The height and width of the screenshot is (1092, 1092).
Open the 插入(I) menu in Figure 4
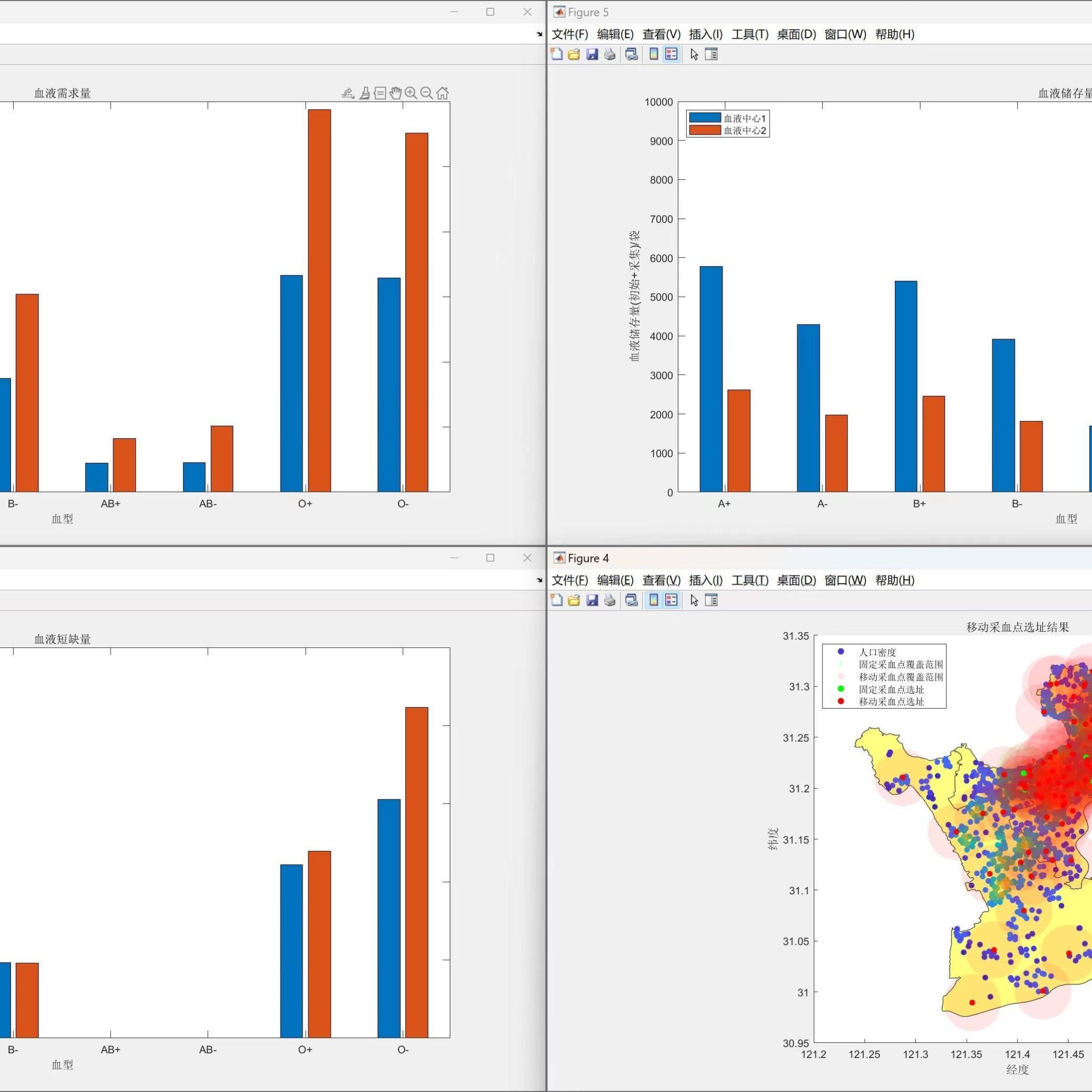[706, 580]
